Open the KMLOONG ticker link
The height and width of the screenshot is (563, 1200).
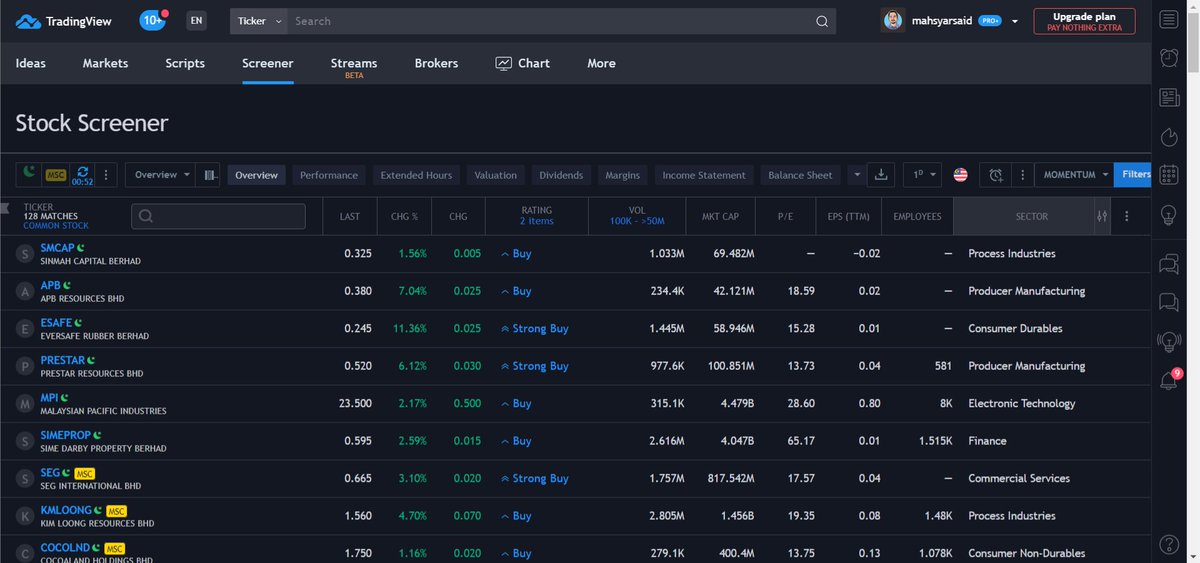pos(66,510)
